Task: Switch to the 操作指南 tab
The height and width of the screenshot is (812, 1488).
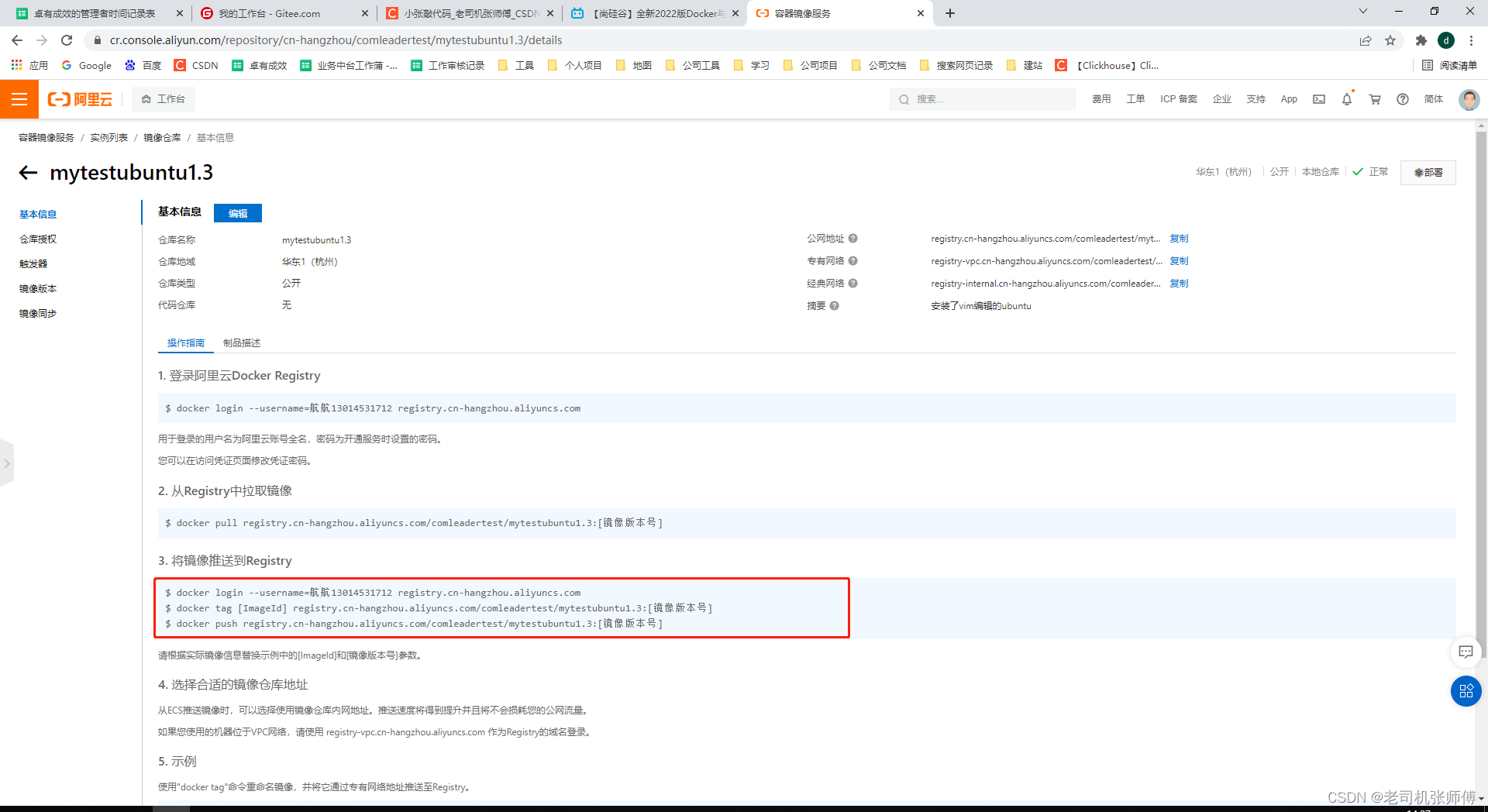Action: [x=186, y=343]
